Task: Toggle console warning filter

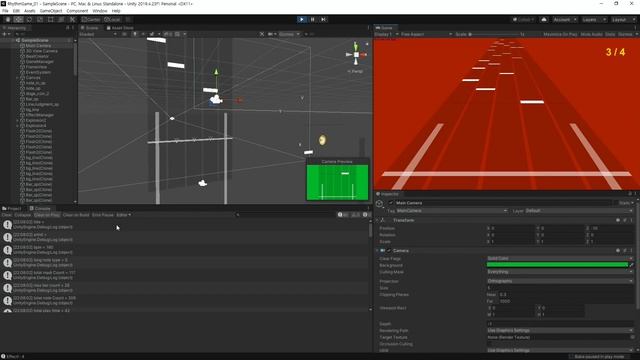Action: pyautogui.click(x=356, y=215)
